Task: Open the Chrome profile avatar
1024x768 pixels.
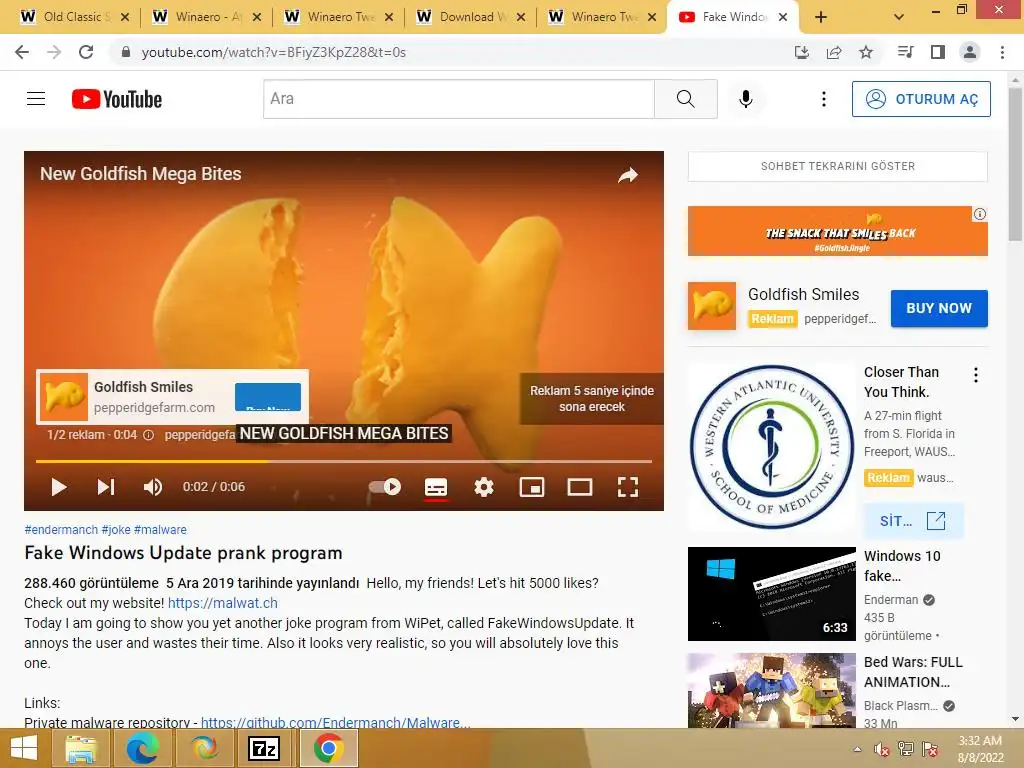Action: tap(970, 52)
